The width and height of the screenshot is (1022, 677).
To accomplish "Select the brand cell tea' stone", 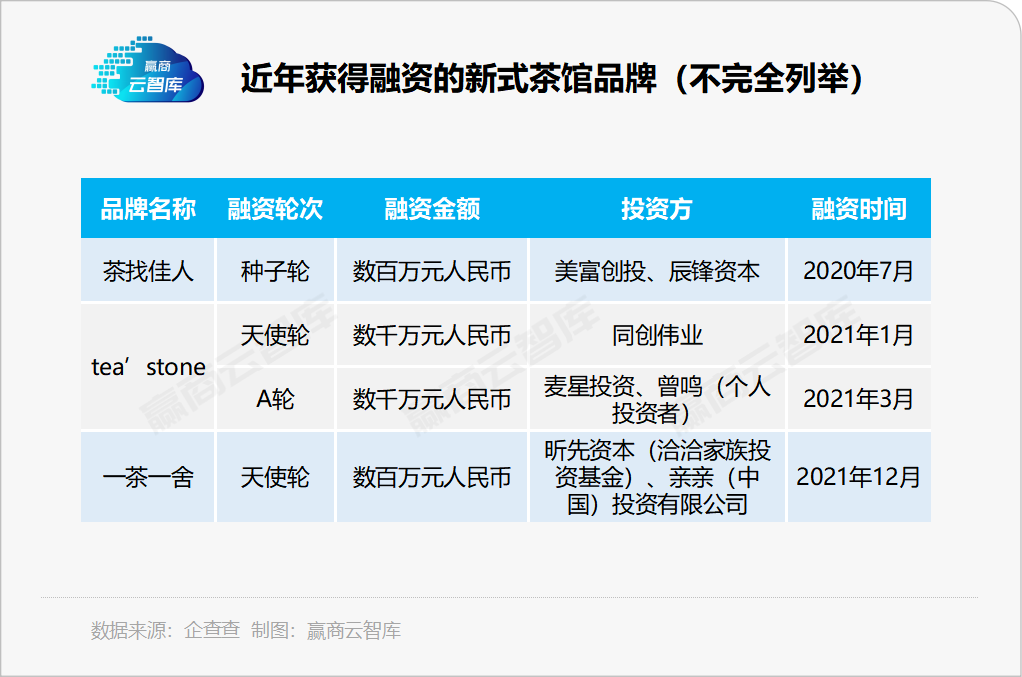I will [x=148, y=367].
